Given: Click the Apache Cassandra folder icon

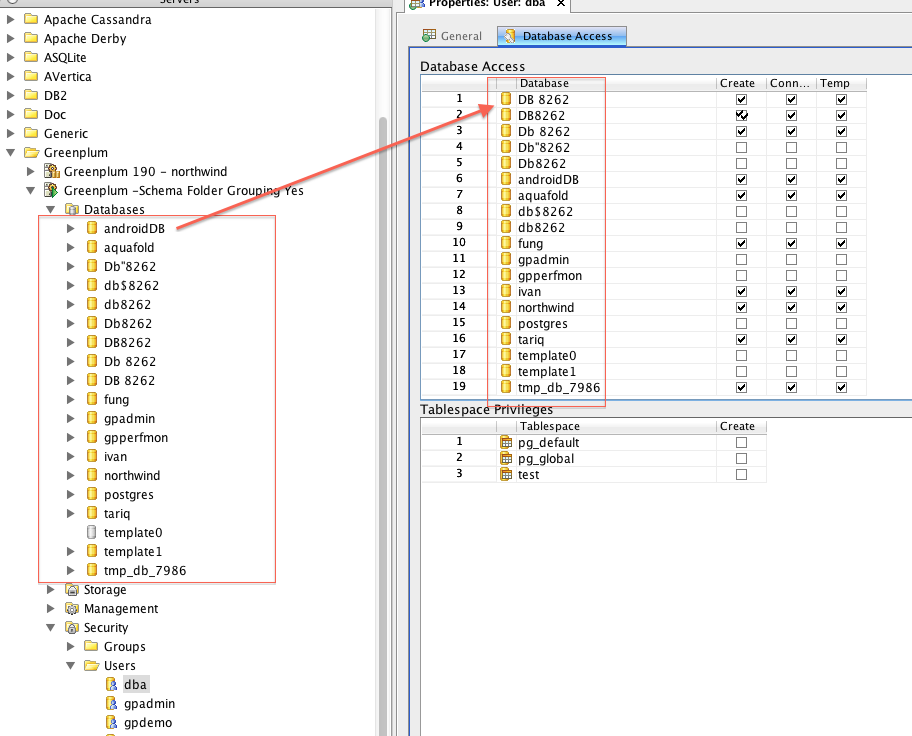Looking at the screenshot, I should tap(31, 19).
